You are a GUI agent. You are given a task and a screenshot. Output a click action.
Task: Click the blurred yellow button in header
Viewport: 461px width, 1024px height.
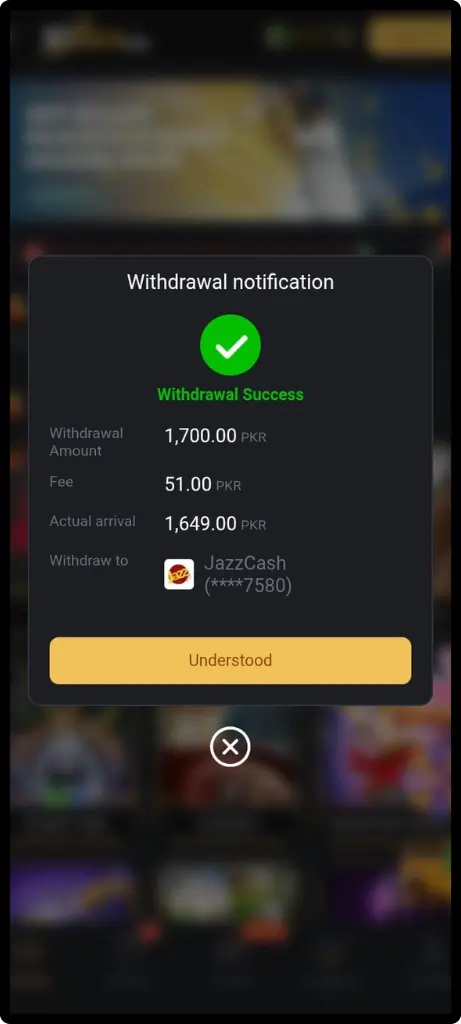(x=409, y=37)
